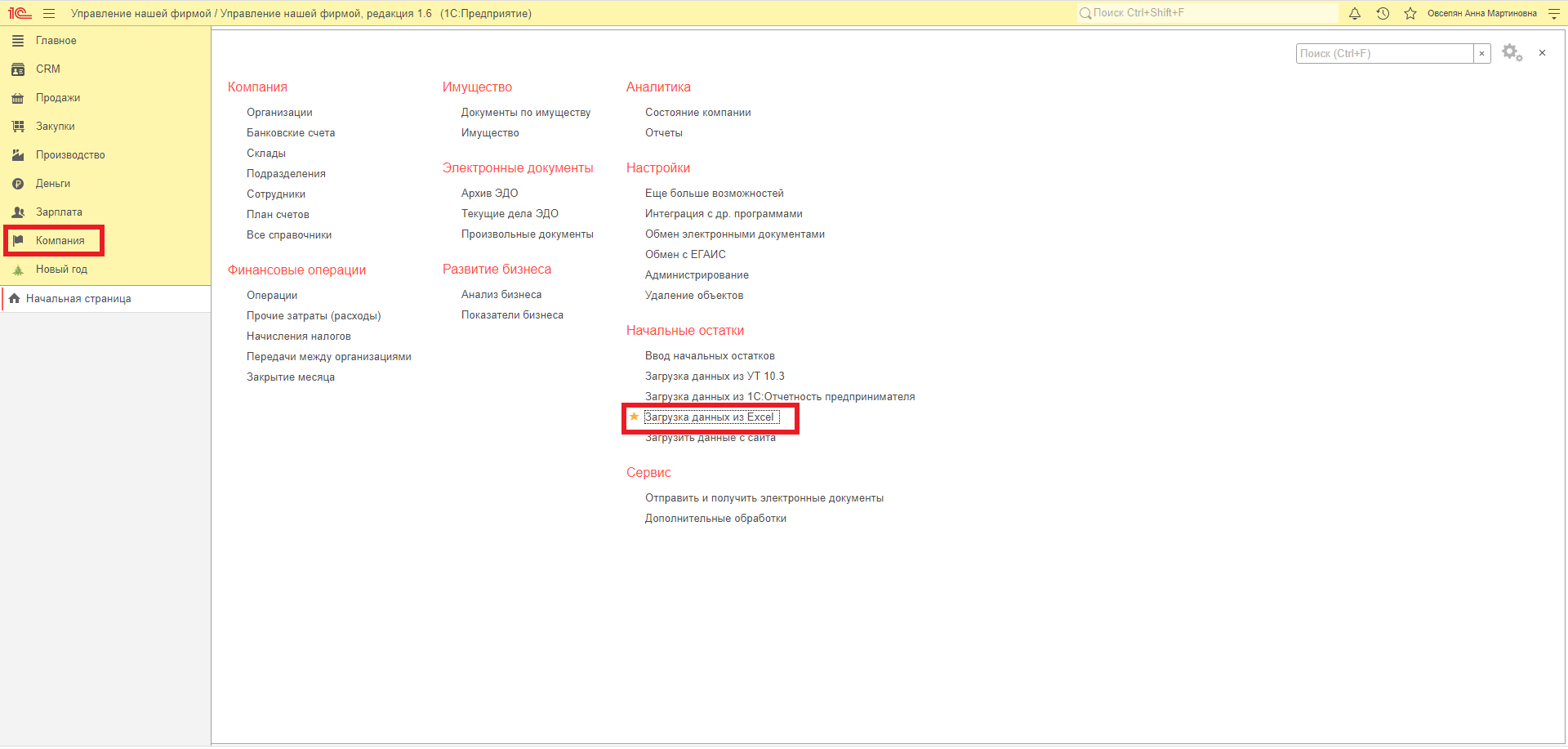Click the Закупки cart icon

18,127
